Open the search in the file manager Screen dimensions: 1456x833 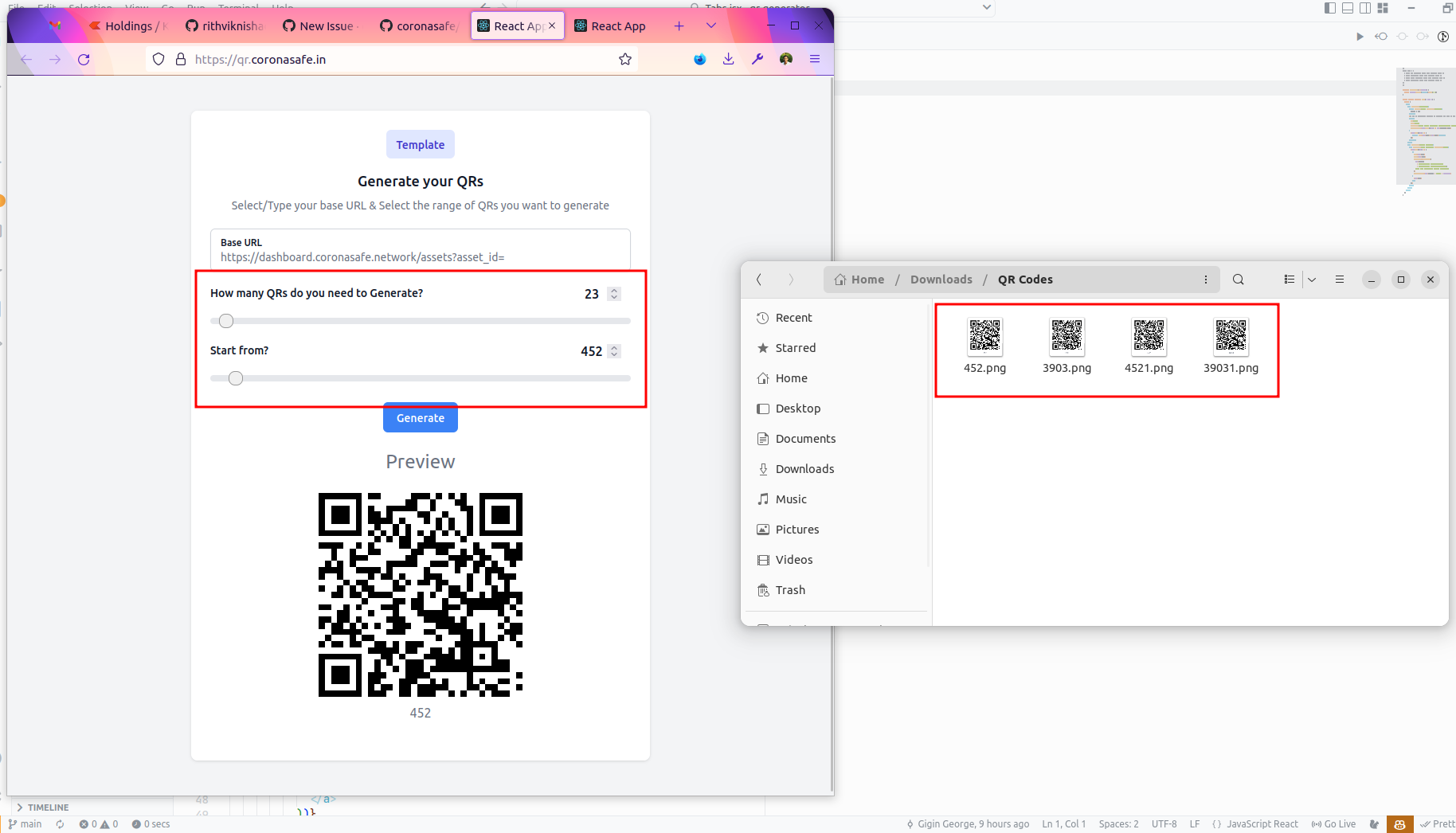pos(1238,280)
